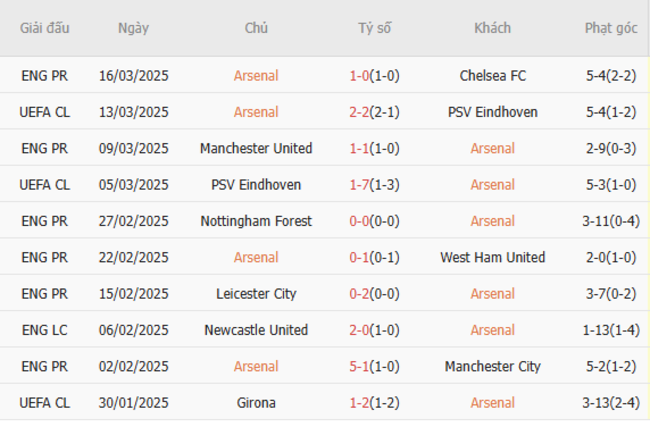Click the 3-13 corner stat for Girona match

point(611,403)
